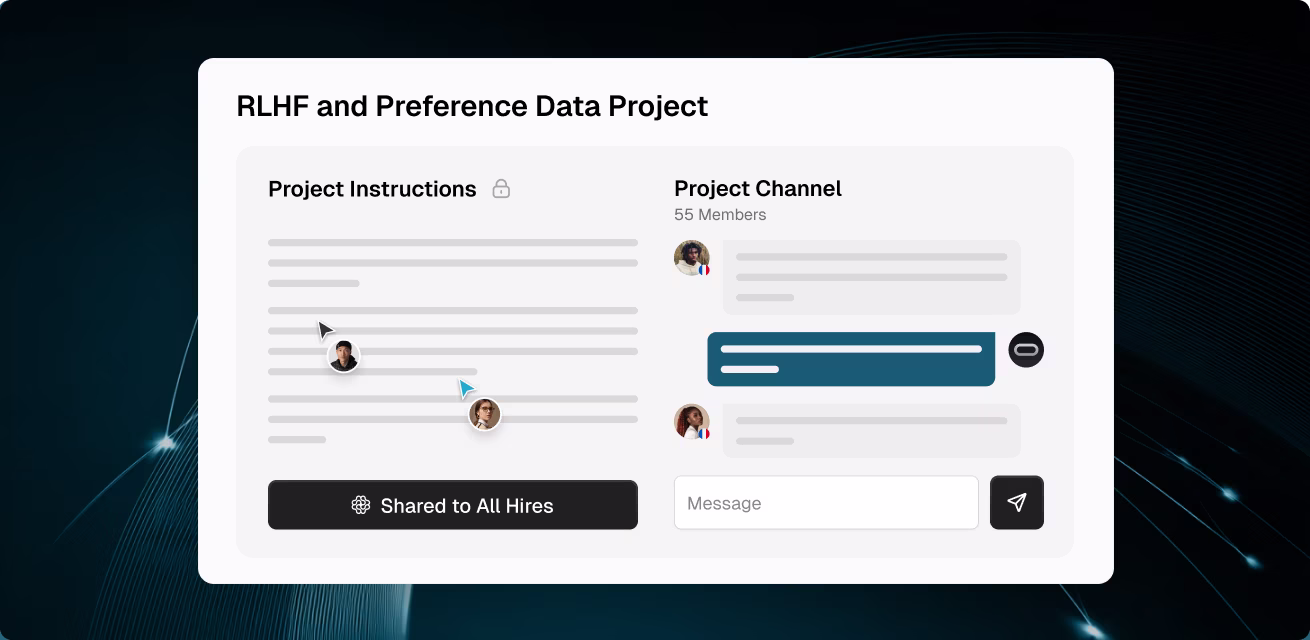Image resolution: width=1310 pixels, height=640 pixels.
Task: Switch to the Project Instructions panel
Action: coord(372,188)
